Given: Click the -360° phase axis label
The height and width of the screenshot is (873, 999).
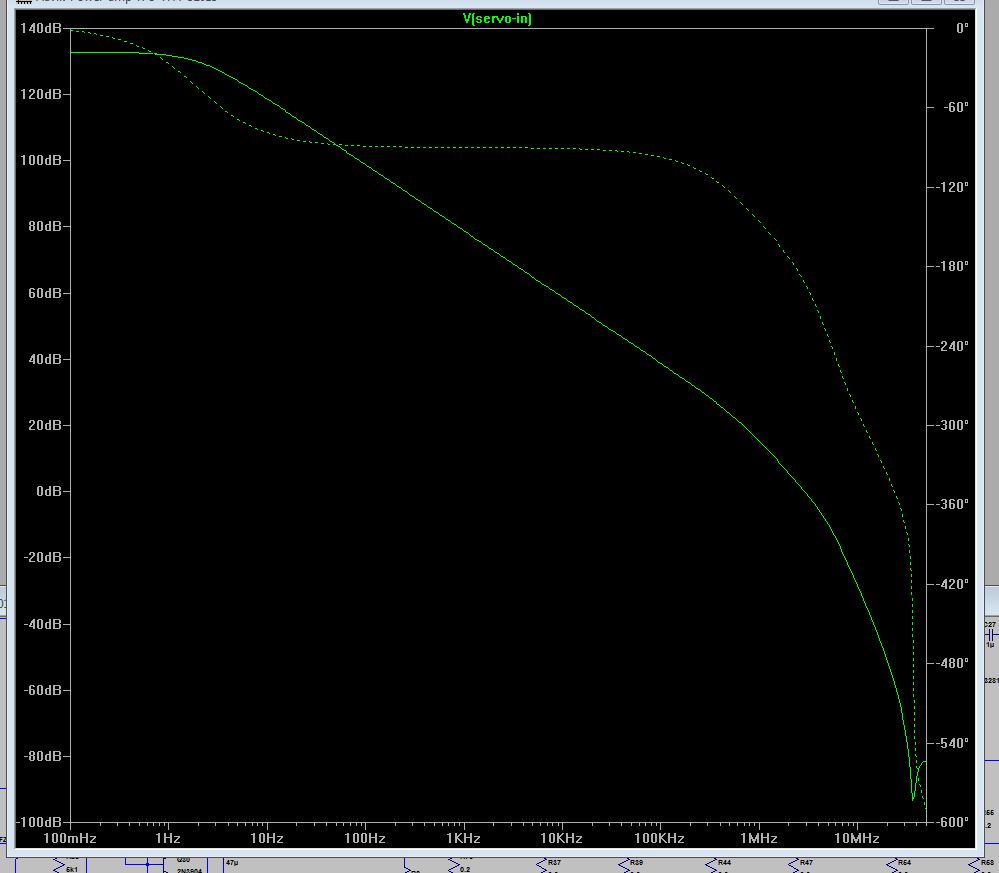Looking at the screenshot, I should point(953,505).
